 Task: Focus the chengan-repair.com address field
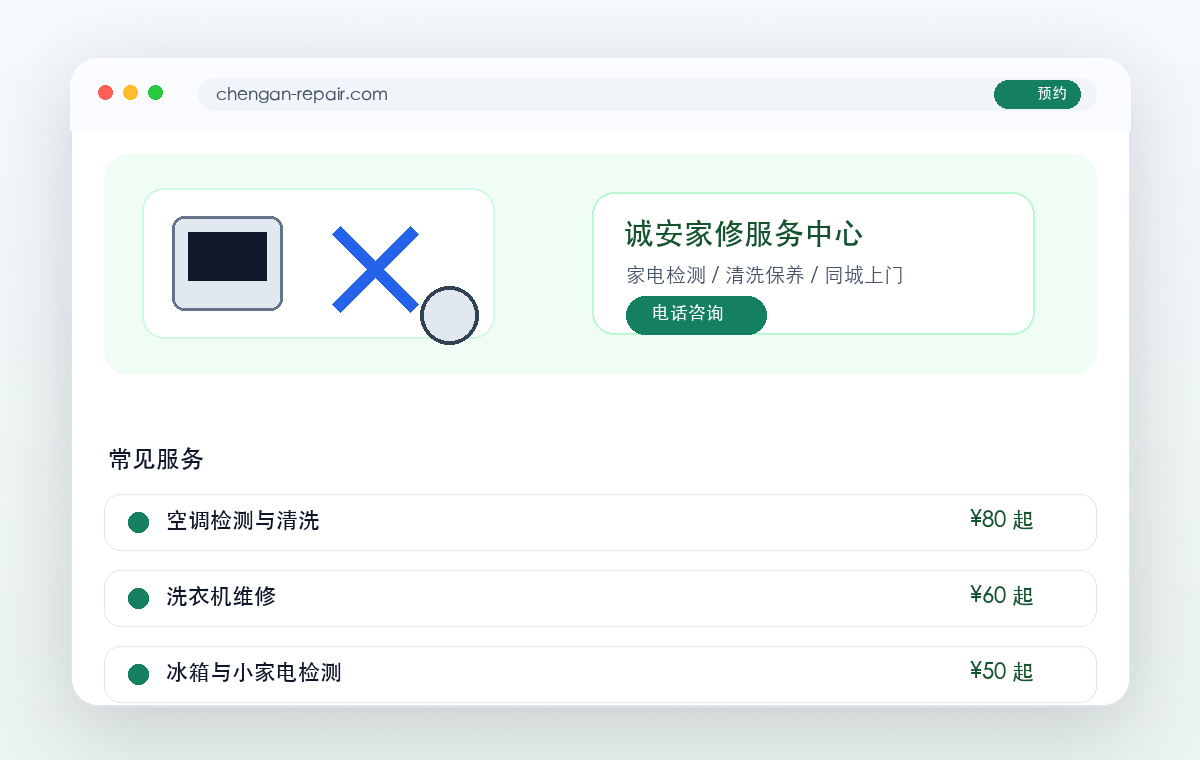pyautogui.click(x=647, y=94)
